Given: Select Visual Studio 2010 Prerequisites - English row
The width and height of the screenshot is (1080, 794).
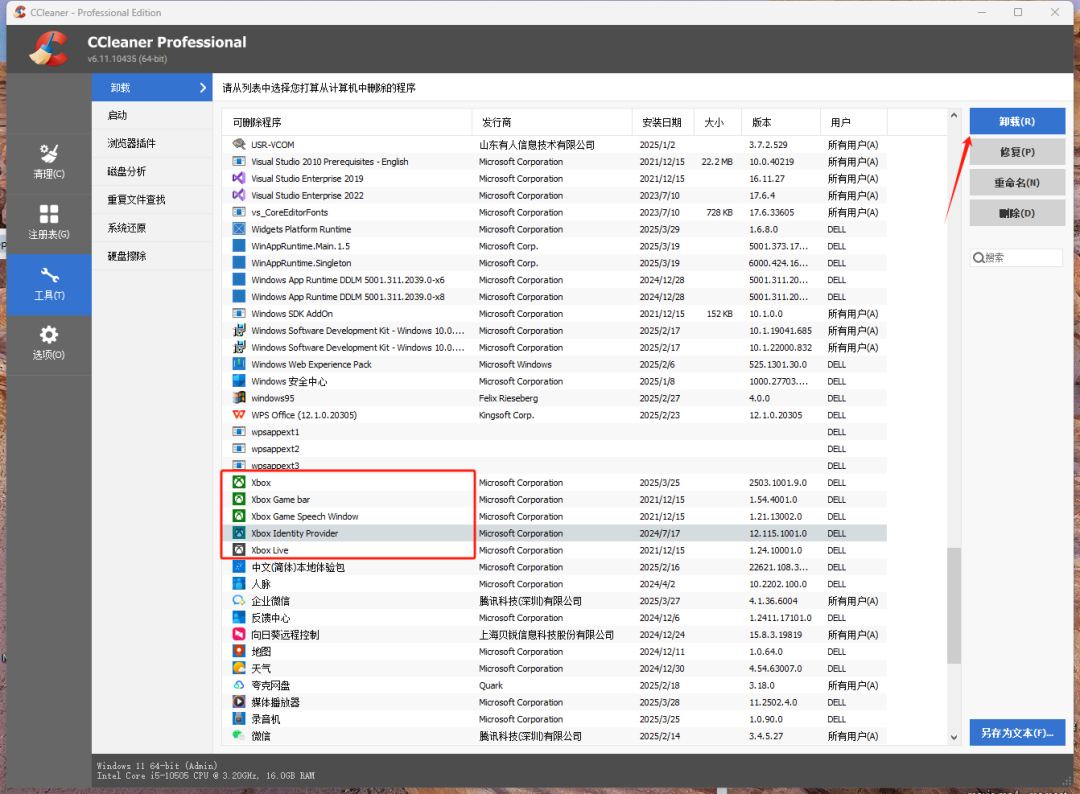Looking at the screenshot, I should click(554, 162).
